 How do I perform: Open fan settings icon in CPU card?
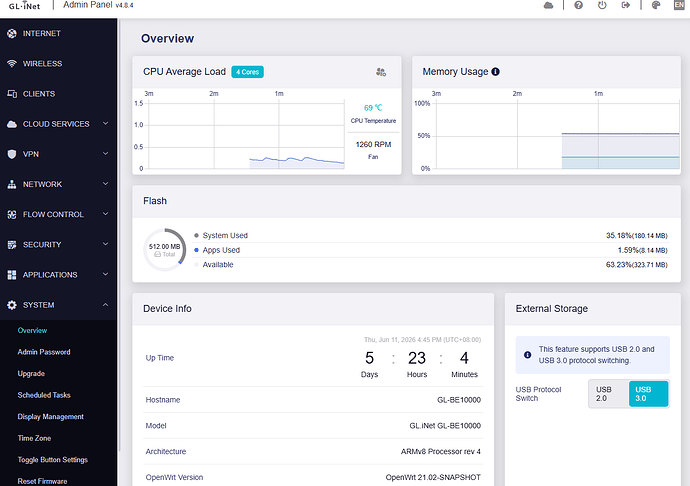381,72
